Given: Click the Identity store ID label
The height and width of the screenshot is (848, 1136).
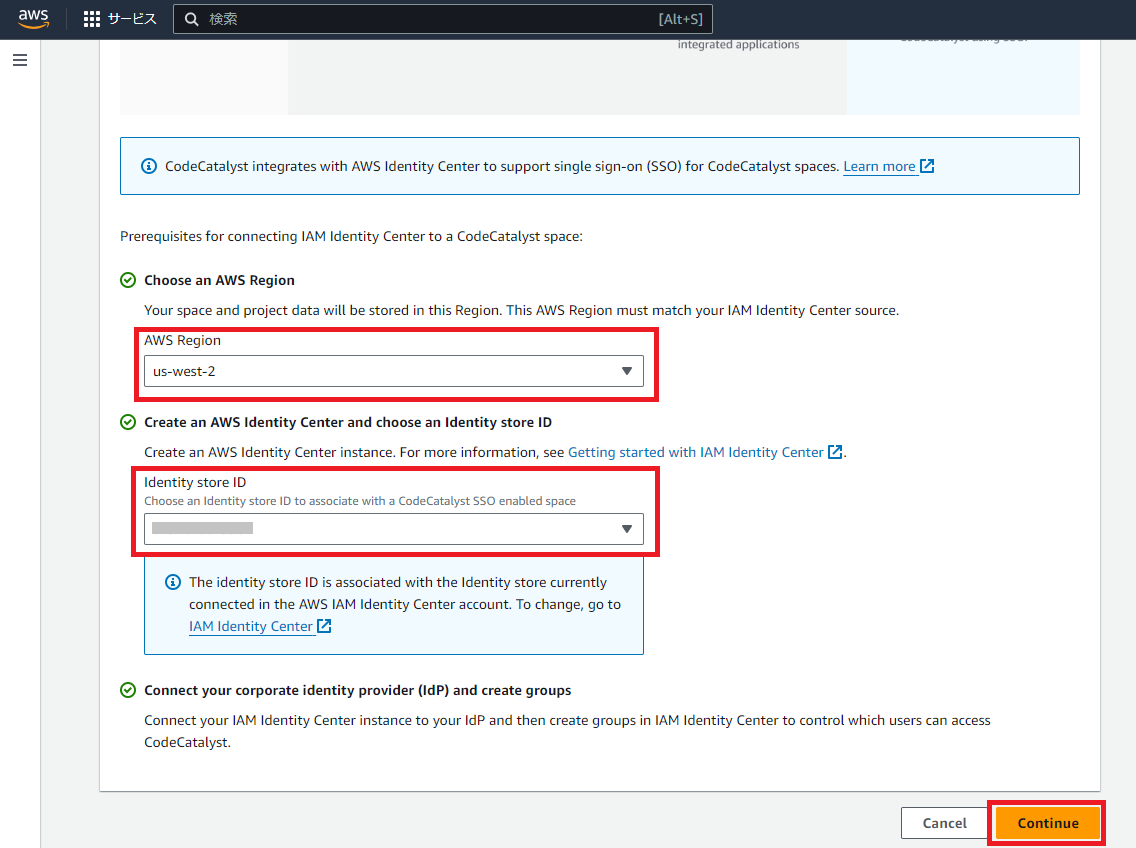Looking at the screenshot, I should click(x=195, y=483).
